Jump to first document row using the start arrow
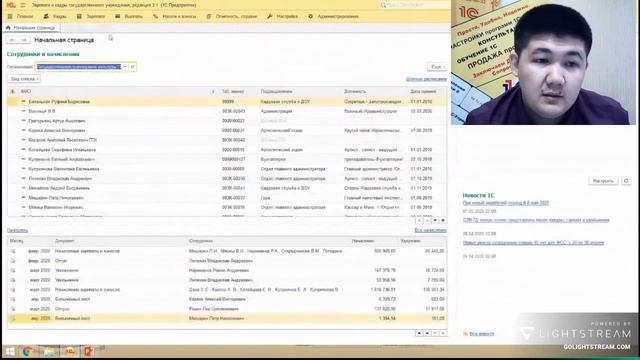Viewport: 640px width, 360px height. pyautogui.click(x=419, y=333)
